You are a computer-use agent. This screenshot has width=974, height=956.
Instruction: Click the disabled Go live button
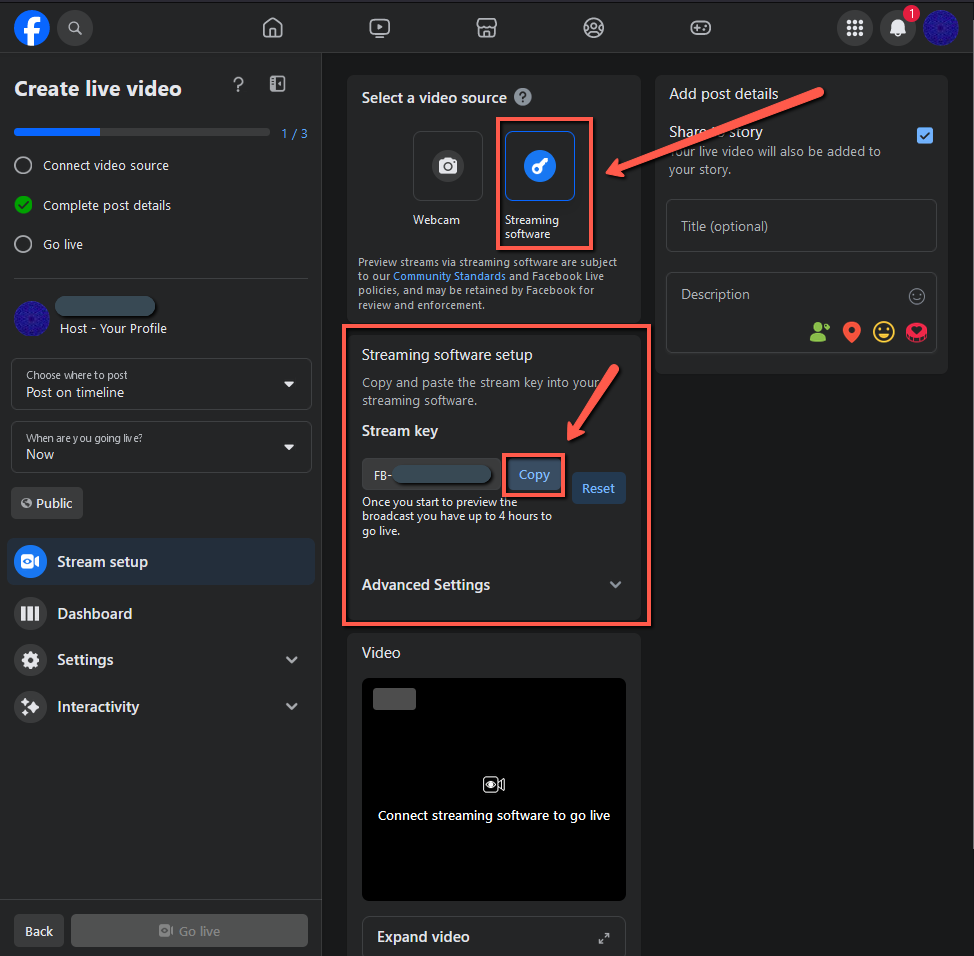[189, 931]
